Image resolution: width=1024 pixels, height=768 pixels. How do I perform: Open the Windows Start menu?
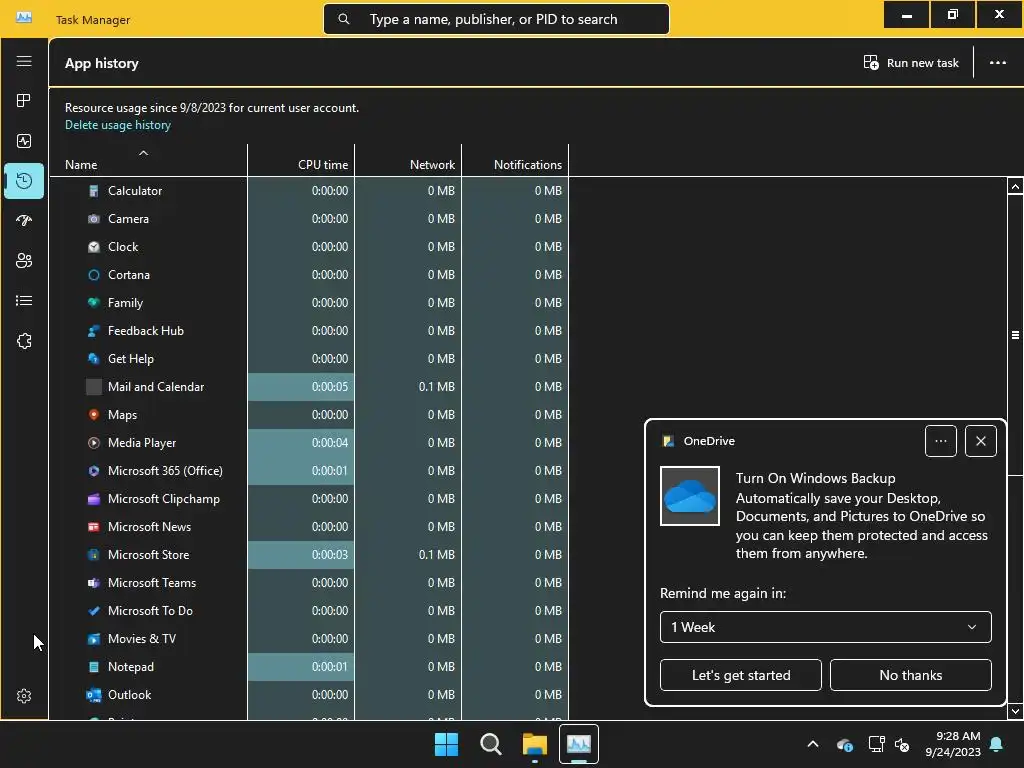[447, 744]
